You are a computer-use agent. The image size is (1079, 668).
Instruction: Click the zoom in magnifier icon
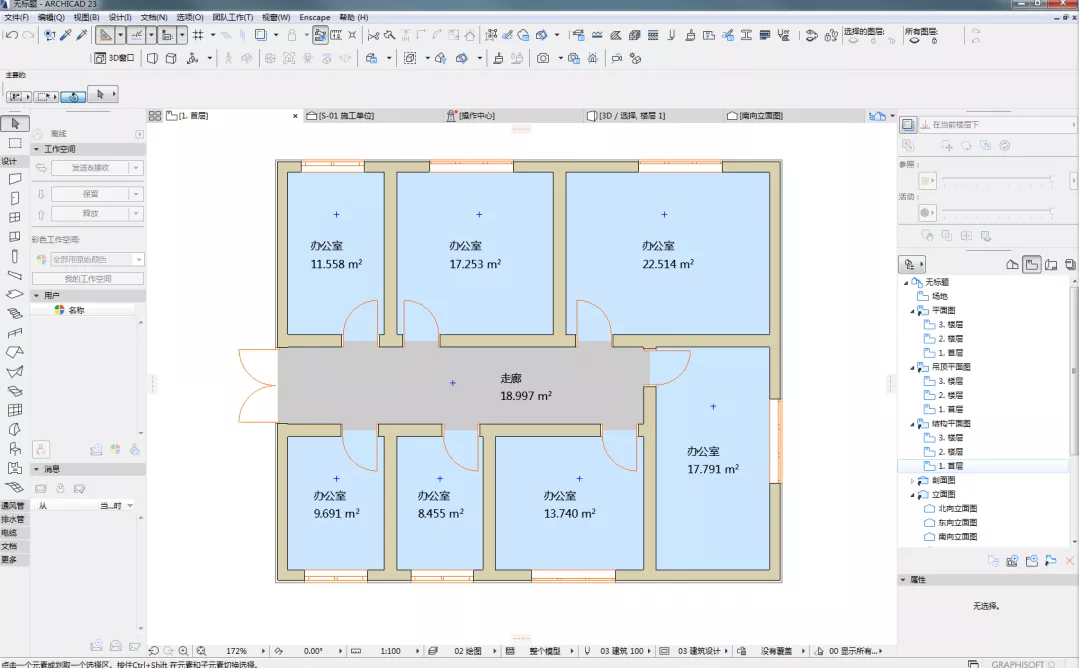pos(183,651)
